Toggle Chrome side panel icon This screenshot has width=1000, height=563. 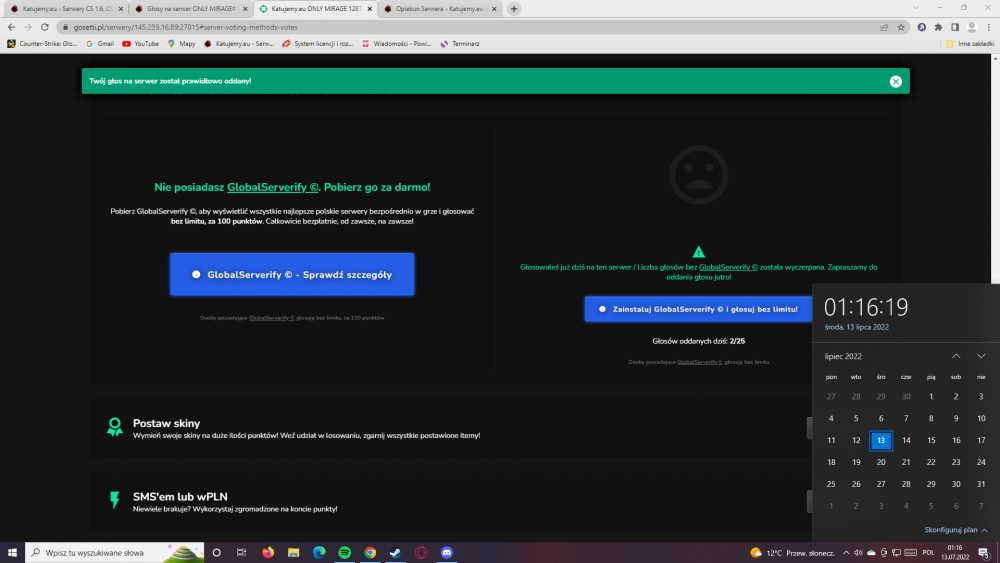click(x=955, y=27)
